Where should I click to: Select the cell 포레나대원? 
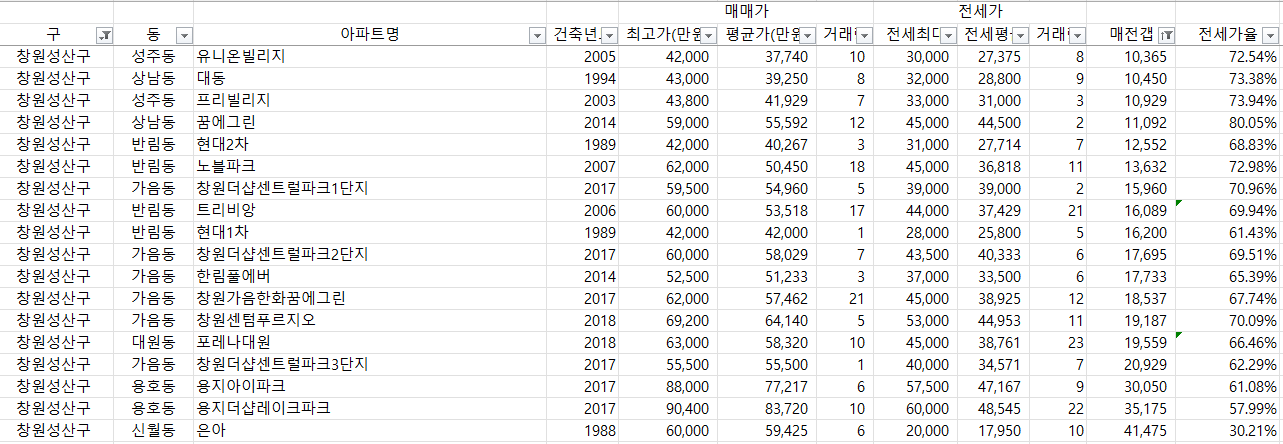pyautogui.click(x=370, y=341)
